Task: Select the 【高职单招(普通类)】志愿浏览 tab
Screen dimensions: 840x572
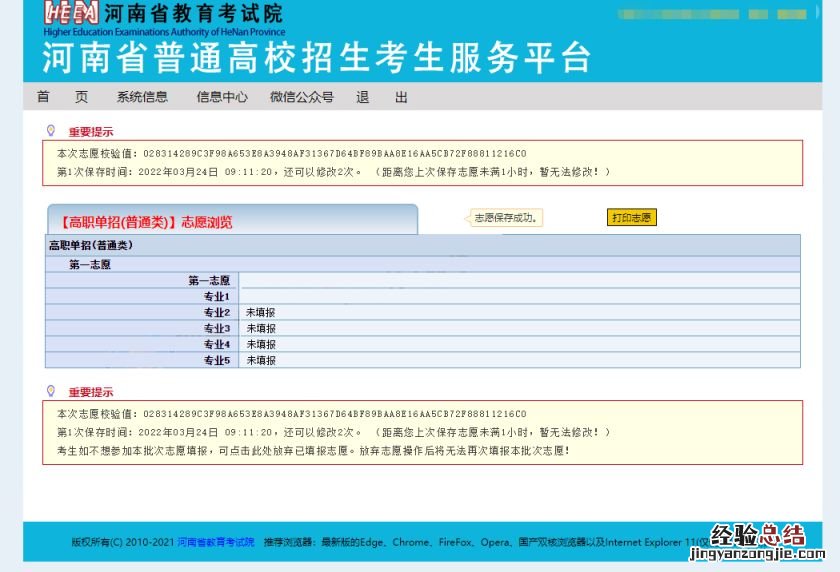Action: 146,222
